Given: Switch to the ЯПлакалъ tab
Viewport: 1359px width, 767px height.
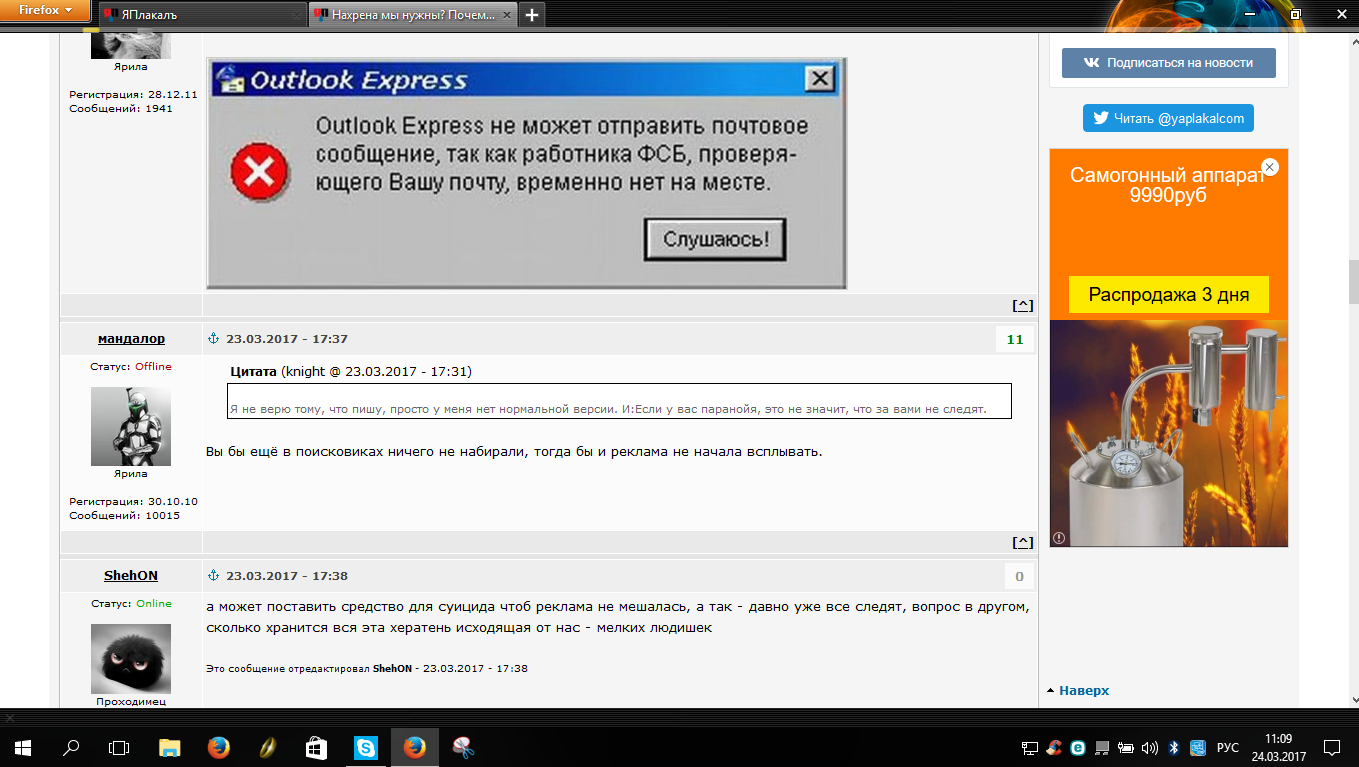Looking at the screenshot, I should pyautogui.click(x=202, y=14).
